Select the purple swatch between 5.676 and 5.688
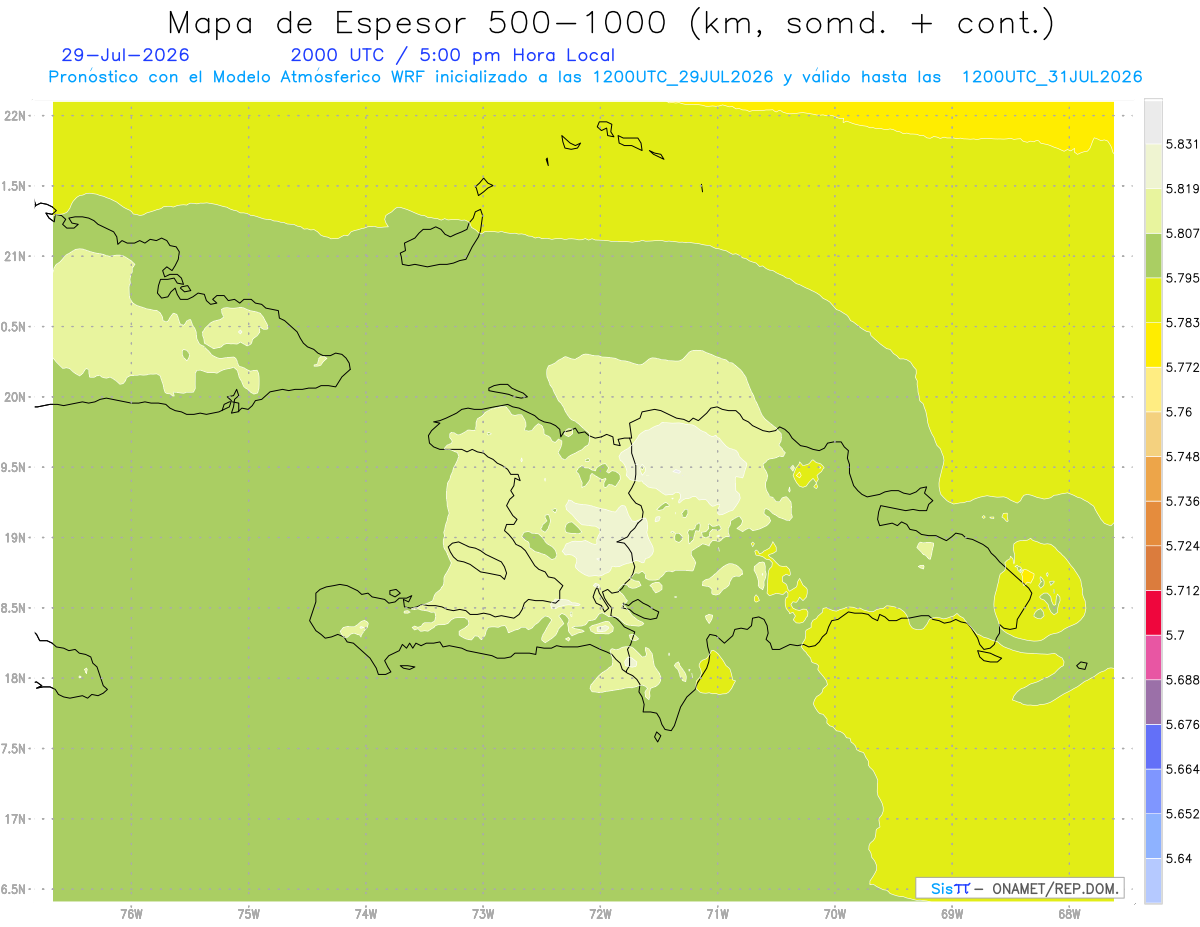1200x927 pixels. point(1153,701)
